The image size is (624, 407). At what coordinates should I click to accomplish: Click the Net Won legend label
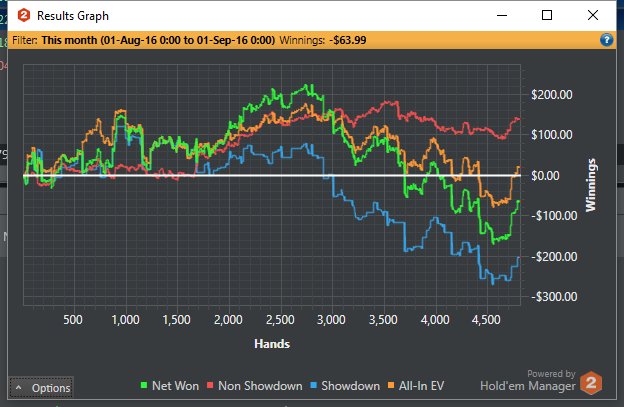tap(176, 386)
